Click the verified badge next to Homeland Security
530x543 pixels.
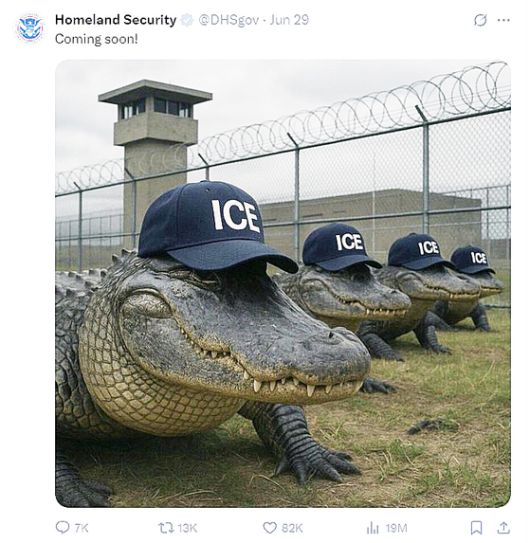coord(187,20)
